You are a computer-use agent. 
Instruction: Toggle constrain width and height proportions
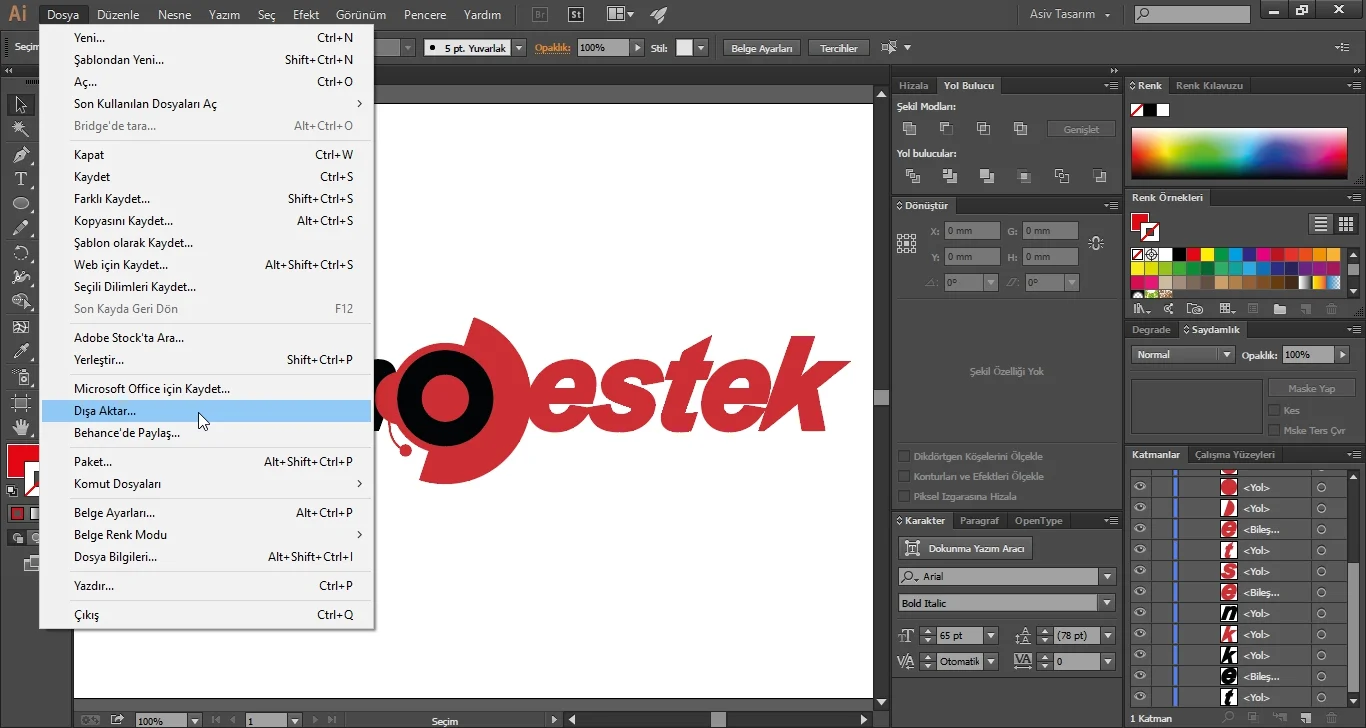1096,243
